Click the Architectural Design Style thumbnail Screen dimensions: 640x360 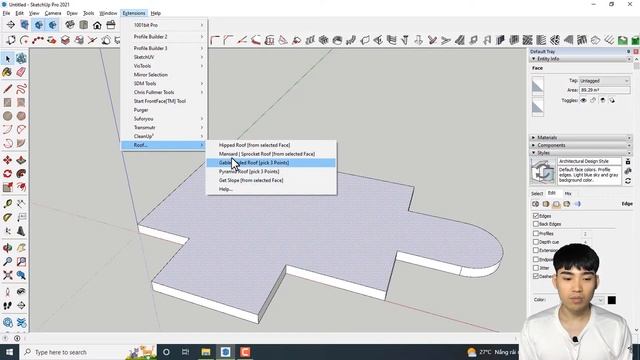543,171
